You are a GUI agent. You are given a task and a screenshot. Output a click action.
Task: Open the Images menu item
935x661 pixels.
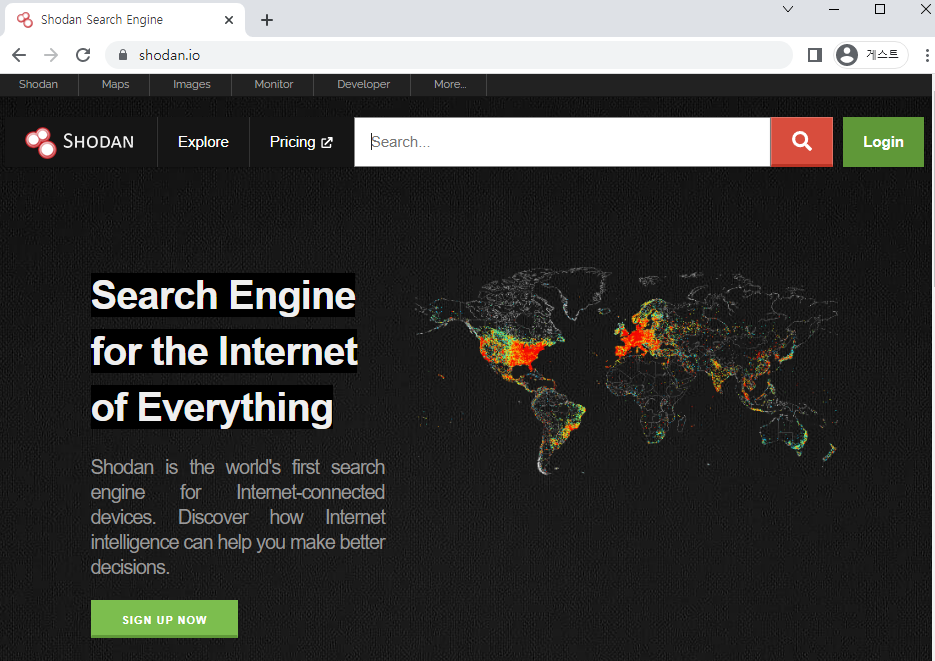(x=191, y=85)
